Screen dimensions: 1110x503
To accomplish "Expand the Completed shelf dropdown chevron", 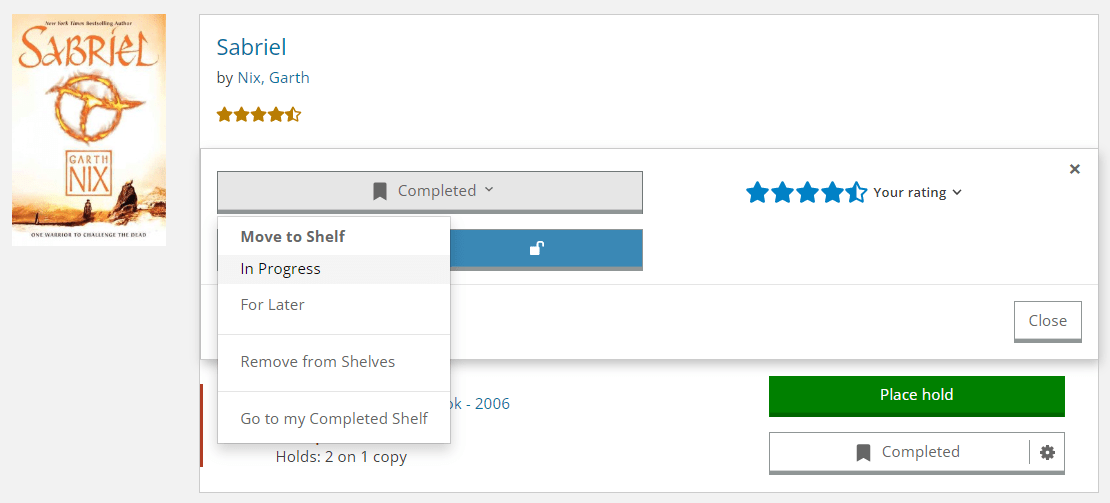I will point(488,190).
